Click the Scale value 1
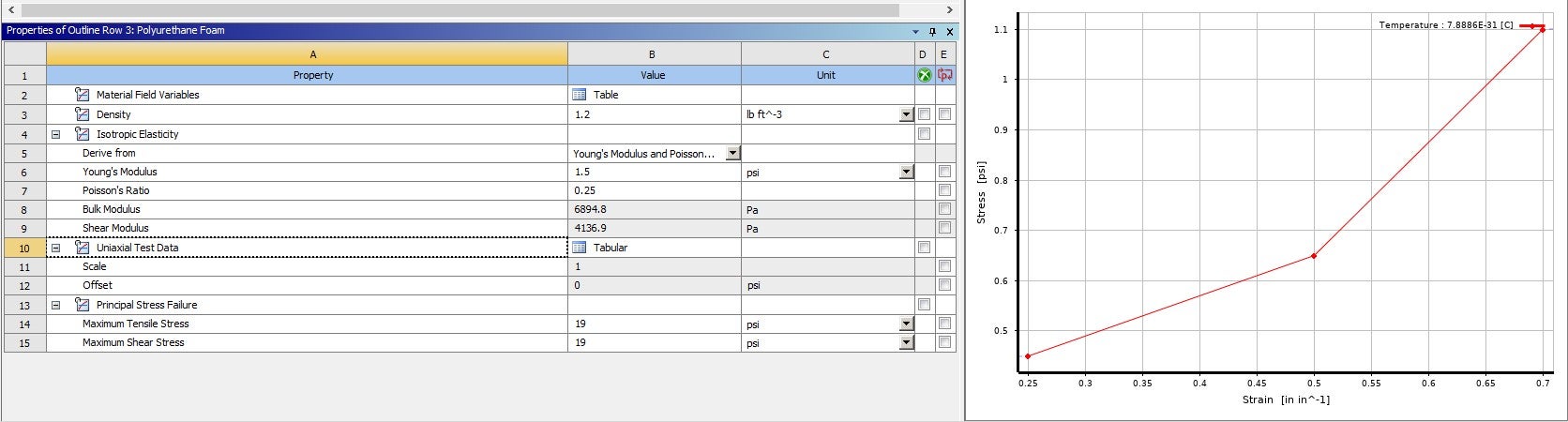Image resolution: width=1568 pixels, height=422 pixels. click(x=578, y=266)
